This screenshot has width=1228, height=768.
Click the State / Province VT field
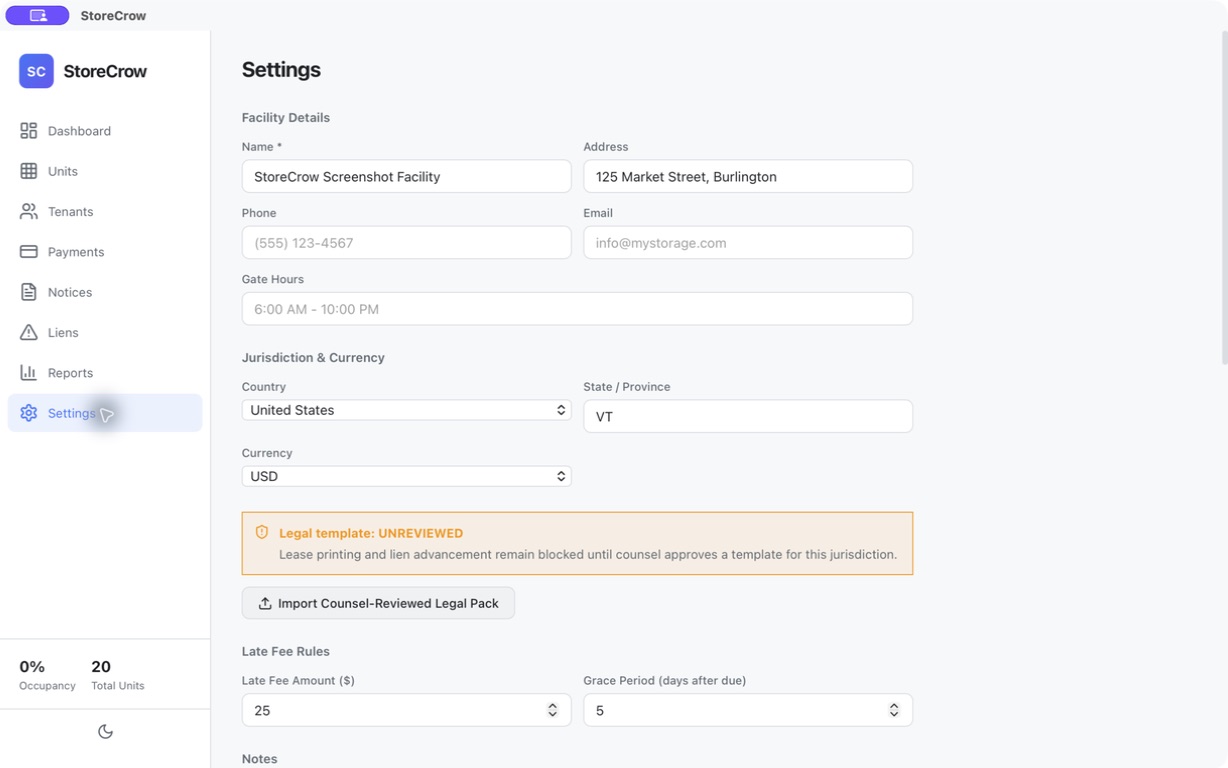(x=748, y=416)
